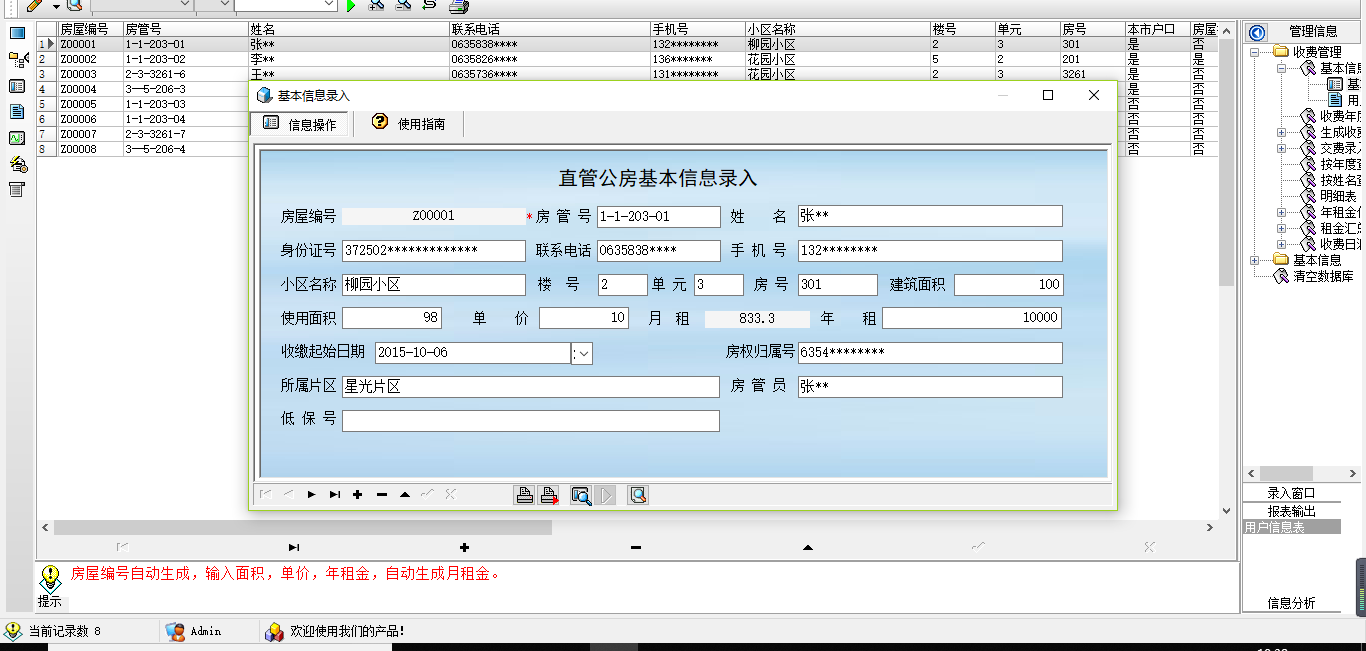Viewport: 1366px width, 651px height.
Task: Click the Admin user icon in status bar
Action: point(175,631)
